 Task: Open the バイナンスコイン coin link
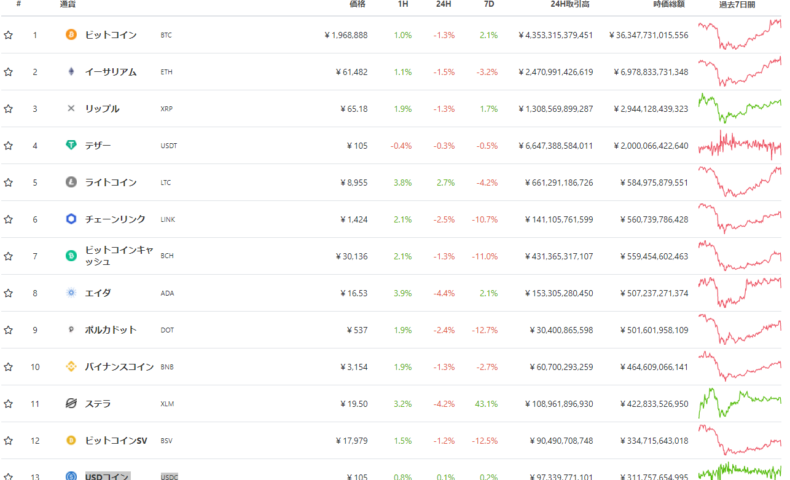click(x=119, y=366)
